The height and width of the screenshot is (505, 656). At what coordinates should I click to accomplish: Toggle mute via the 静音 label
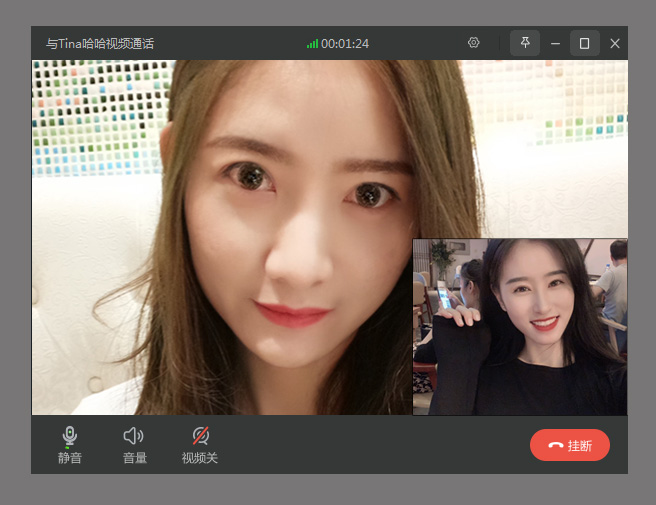coord(70,458)
